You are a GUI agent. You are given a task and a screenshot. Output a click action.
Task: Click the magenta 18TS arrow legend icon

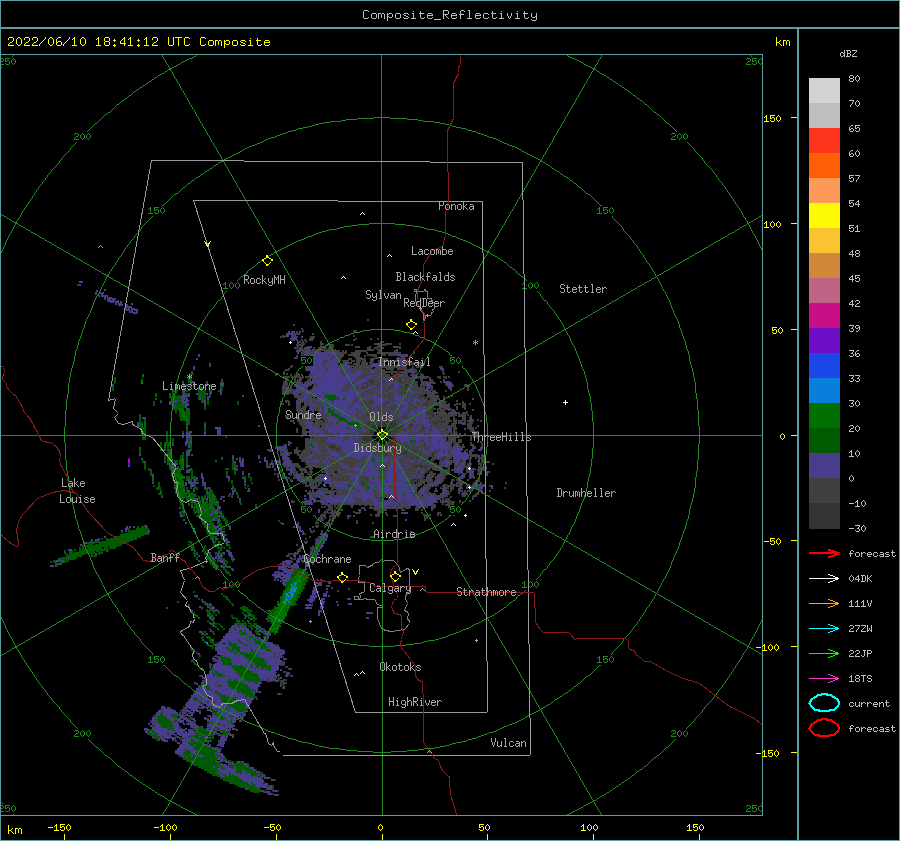point(824,679)
